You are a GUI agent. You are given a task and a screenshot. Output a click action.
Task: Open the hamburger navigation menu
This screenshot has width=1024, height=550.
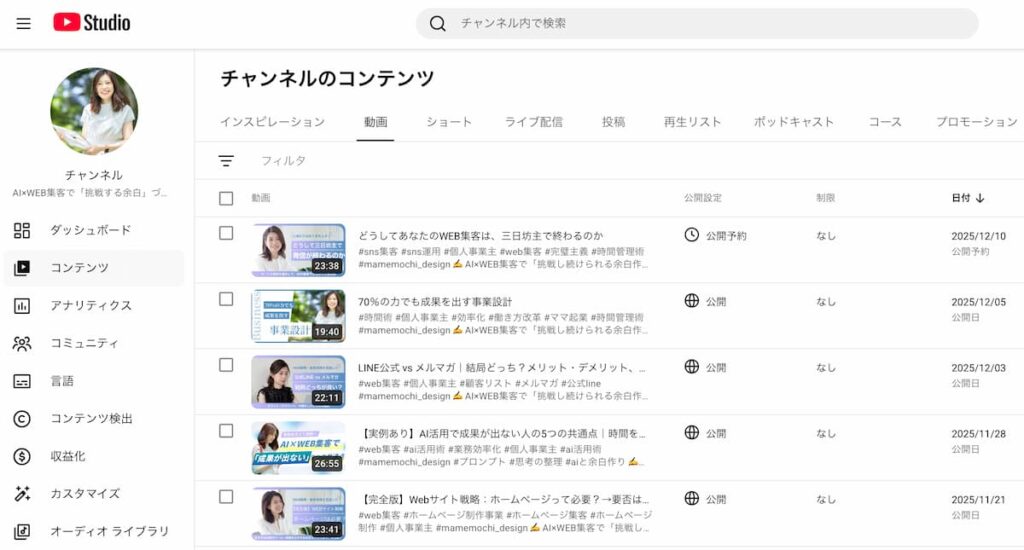(x=24, y=24)
